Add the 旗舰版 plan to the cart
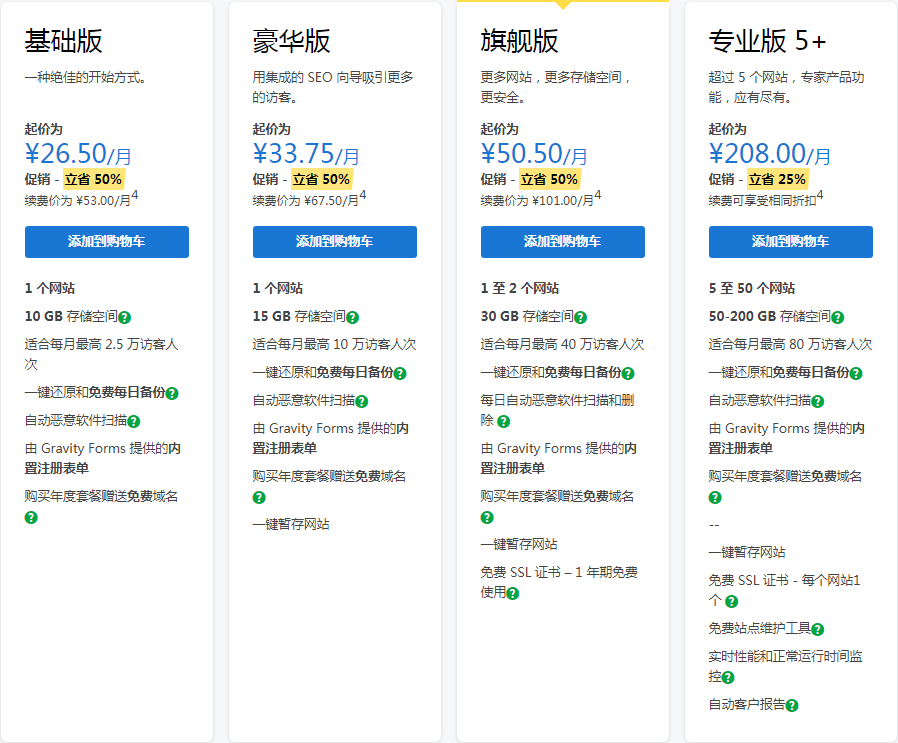This screenshot has height=743, width=898. tap(562, 242)
